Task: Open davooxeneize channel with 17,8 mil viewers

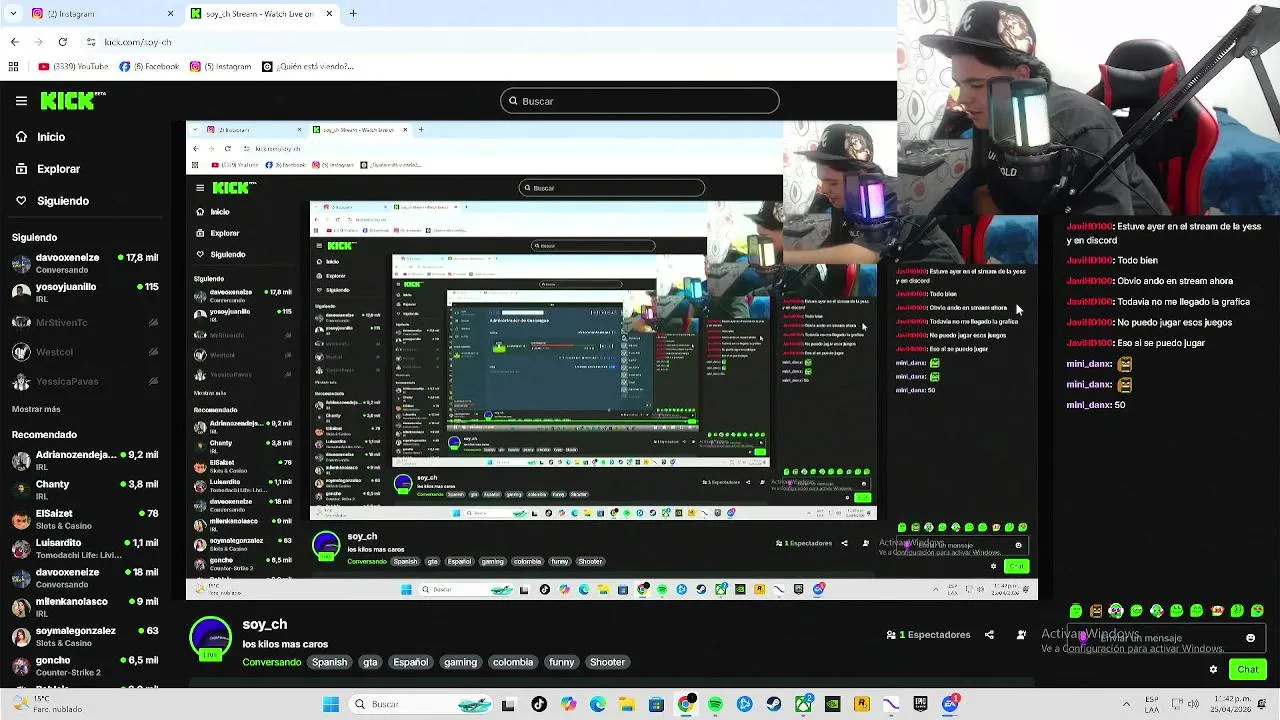Action: [85, 263]
